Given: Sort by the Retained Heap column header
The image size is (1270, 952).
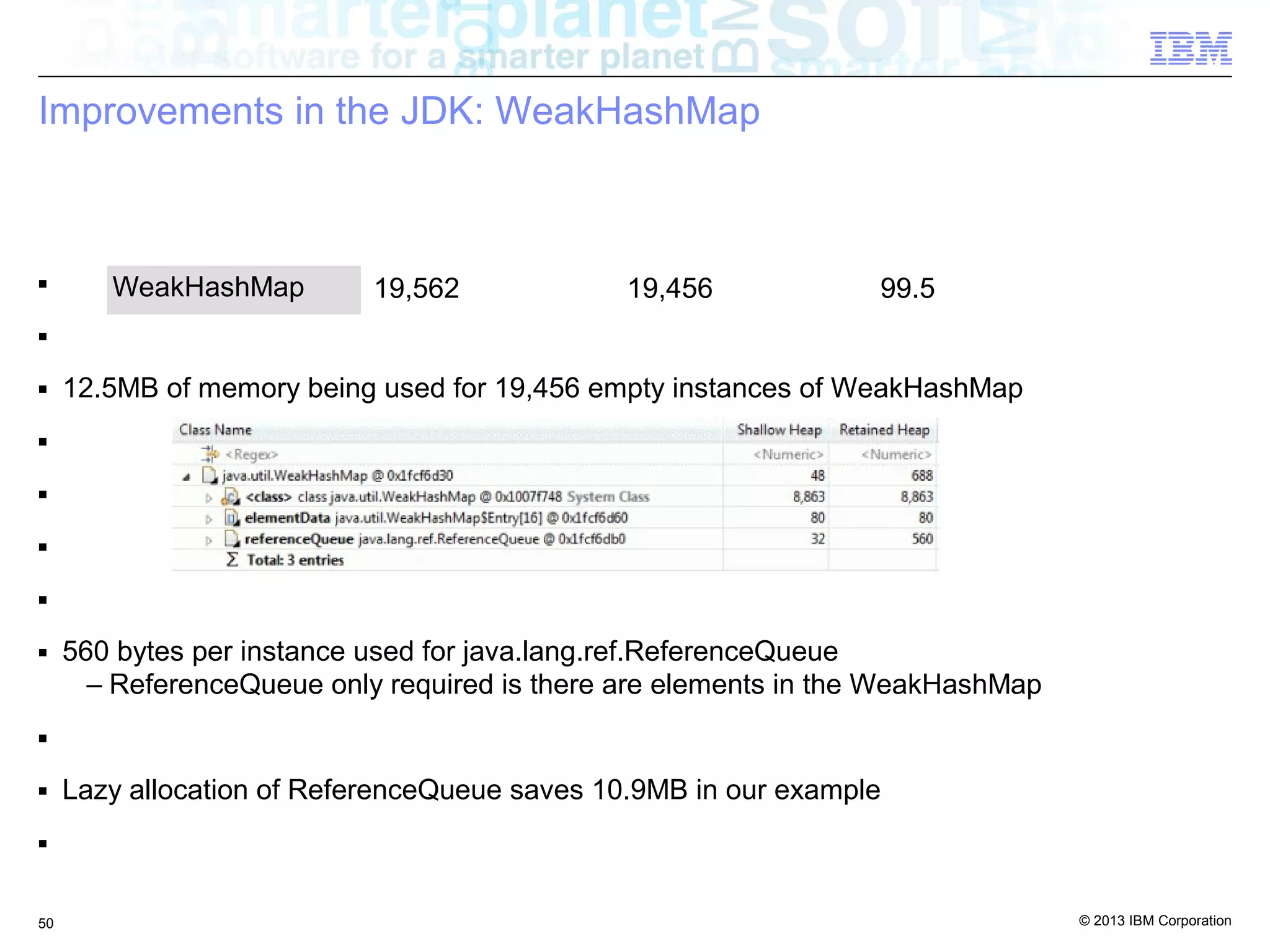Looking at the screenshot, I should coord(884,430).
